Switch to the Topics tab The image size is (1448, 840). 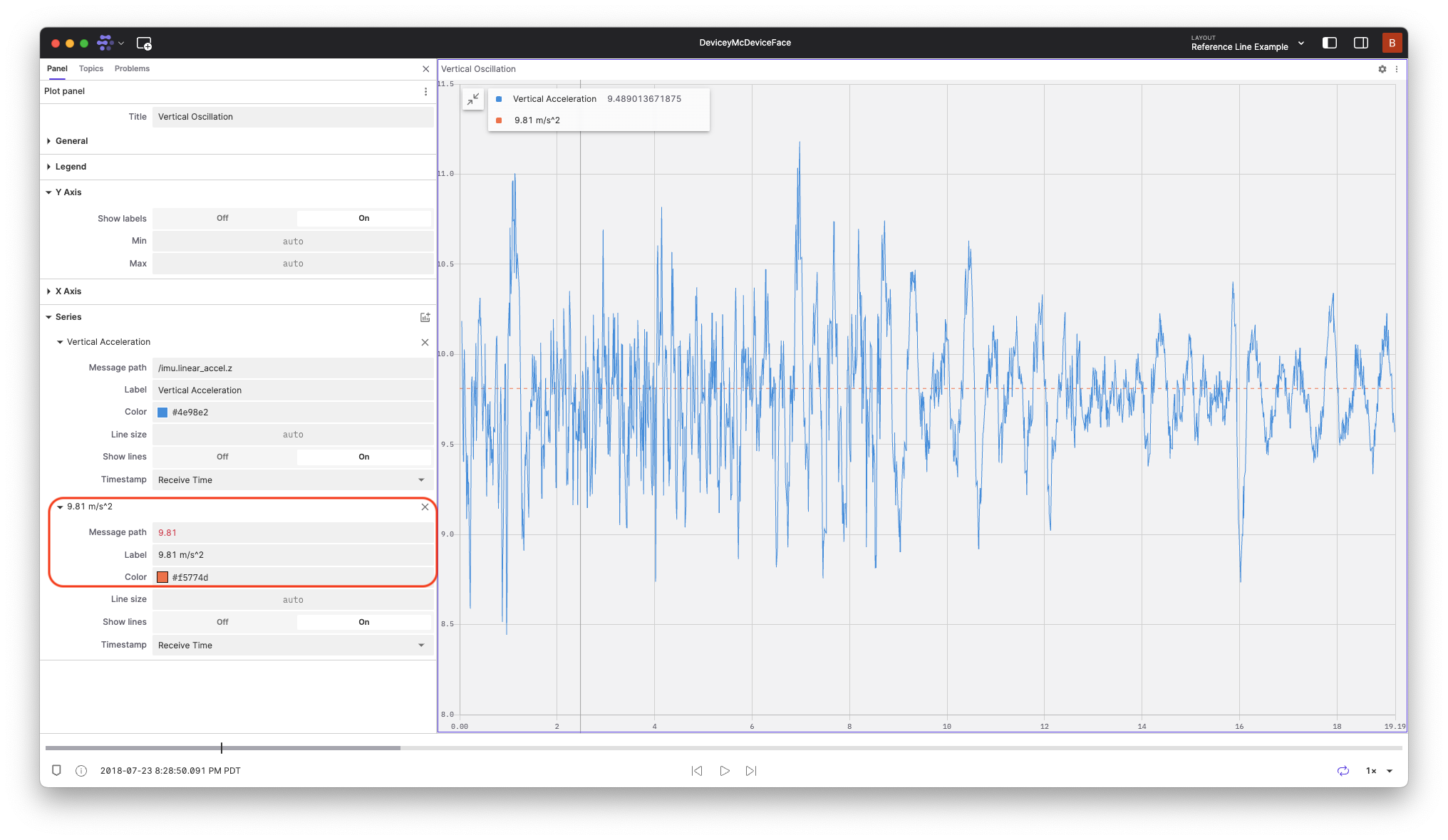click(91, 68)
